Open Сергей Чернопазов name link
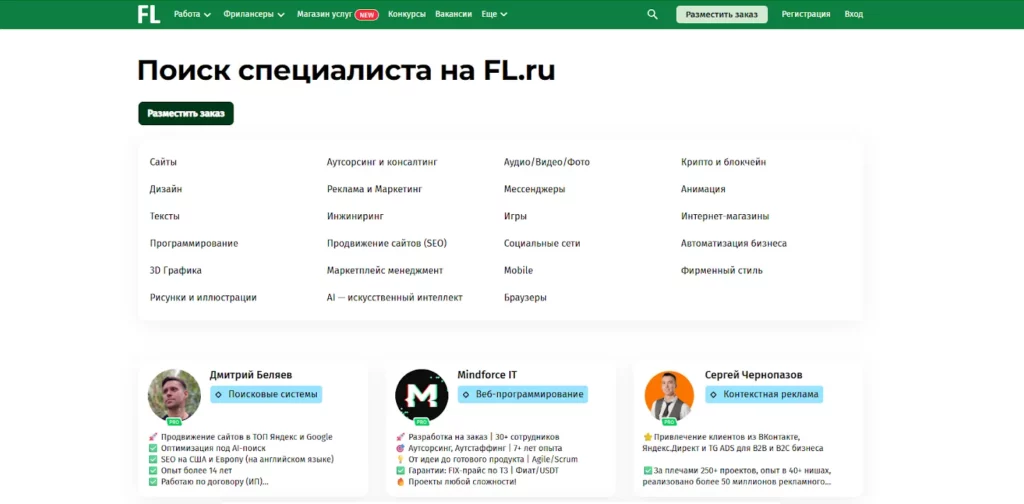1024x504 pixels. click(754, 375)
